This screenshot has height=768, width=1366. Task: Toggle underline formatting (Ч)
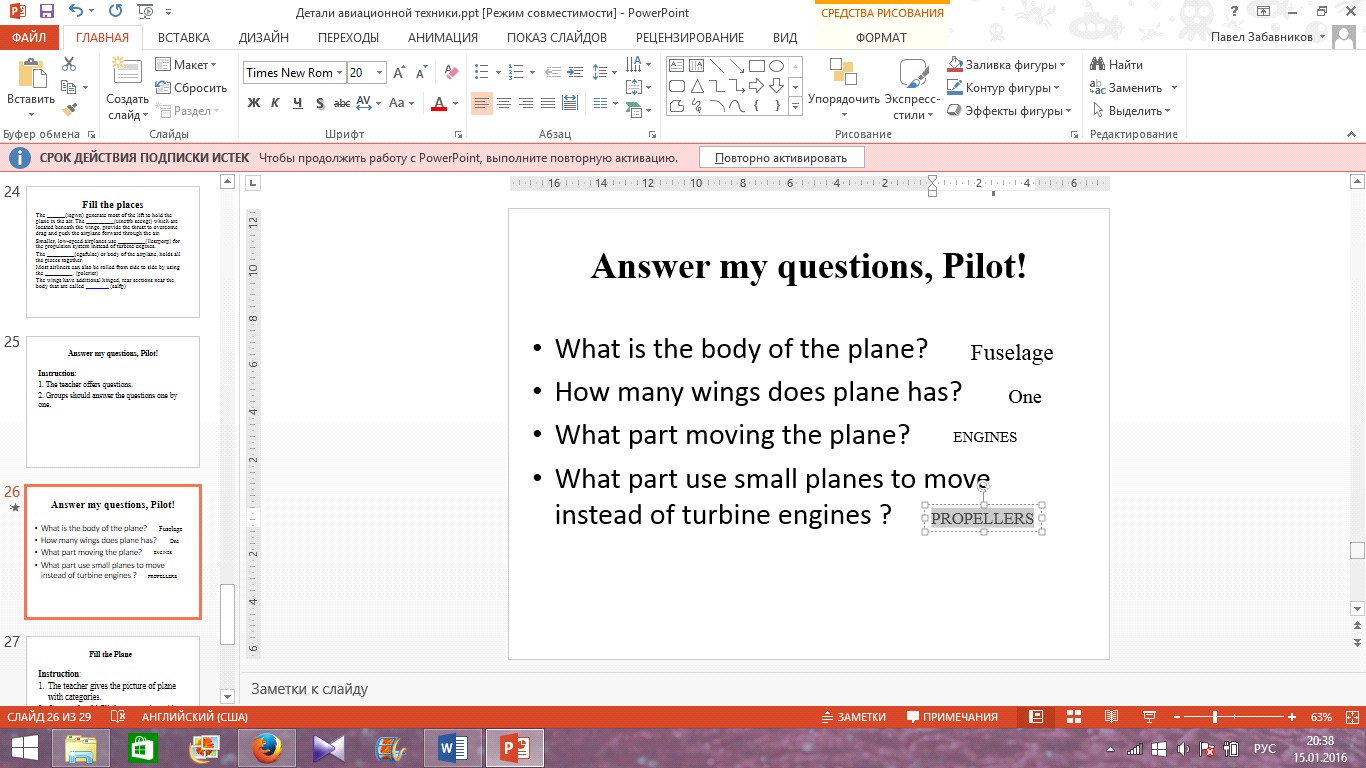pyautogui.click(x=298, y=103)
